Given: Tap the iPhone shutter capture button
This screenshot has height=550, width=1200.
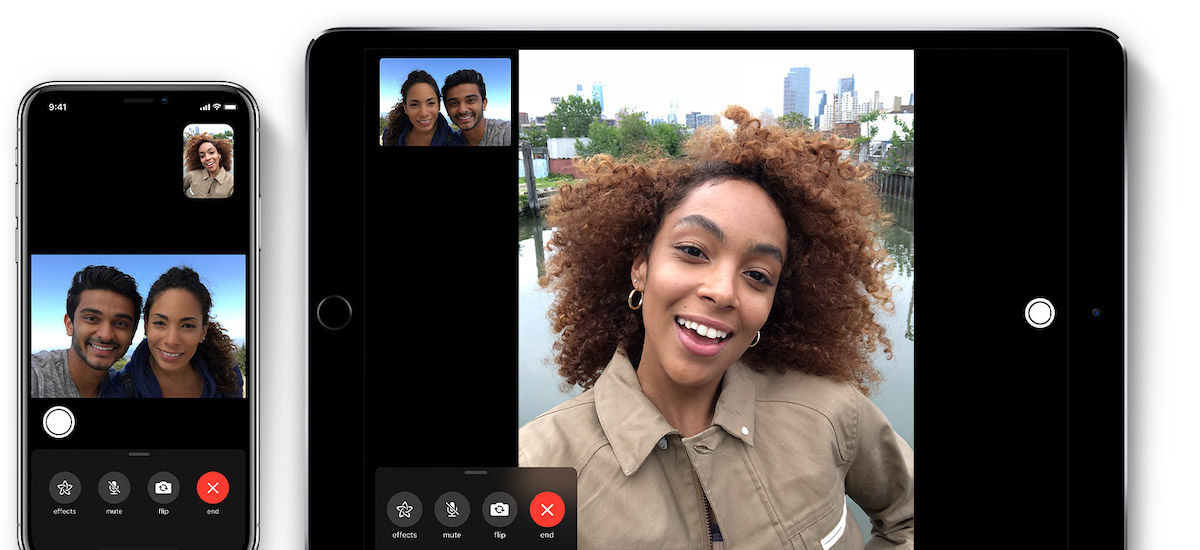Looking at the screenshot, I should tap(59, 422).
